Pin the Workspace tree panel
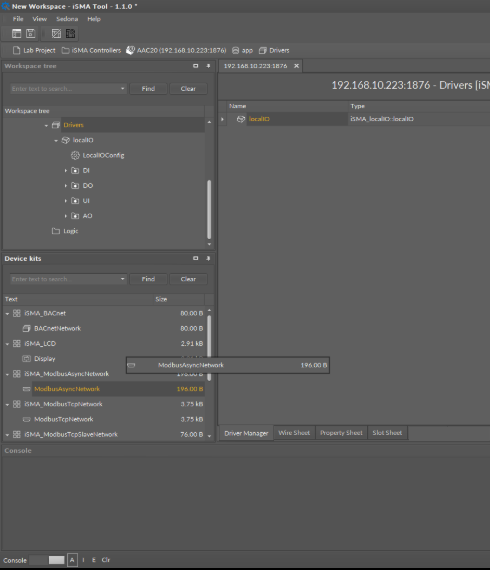The image size is (490, 570). pyautogui.click(x=208, y=66)
